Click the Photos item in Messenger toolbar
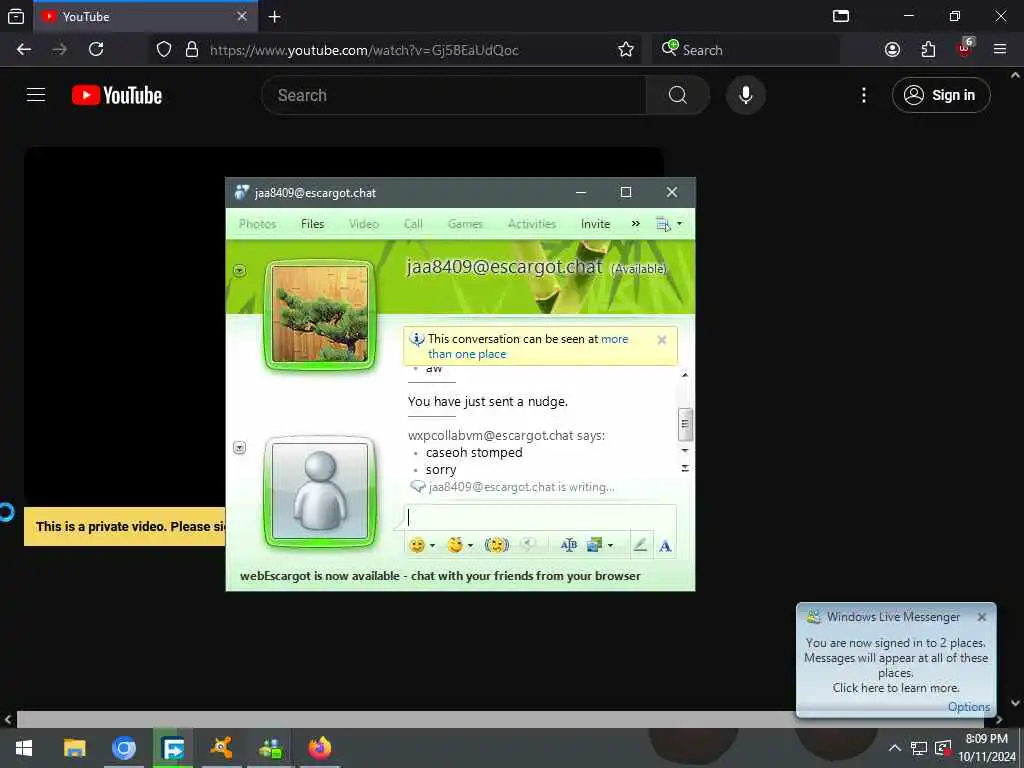1024x768 pixels. [257, 224]
